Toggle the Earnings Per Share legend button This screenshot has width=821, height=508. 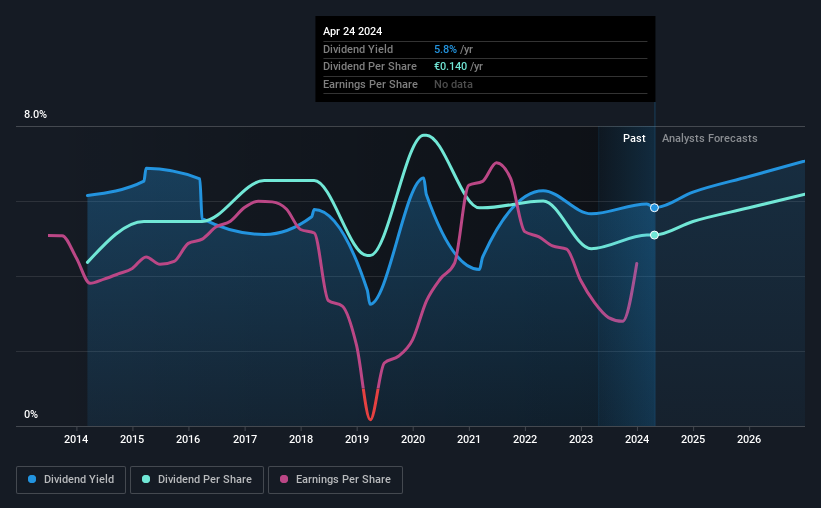335,480
